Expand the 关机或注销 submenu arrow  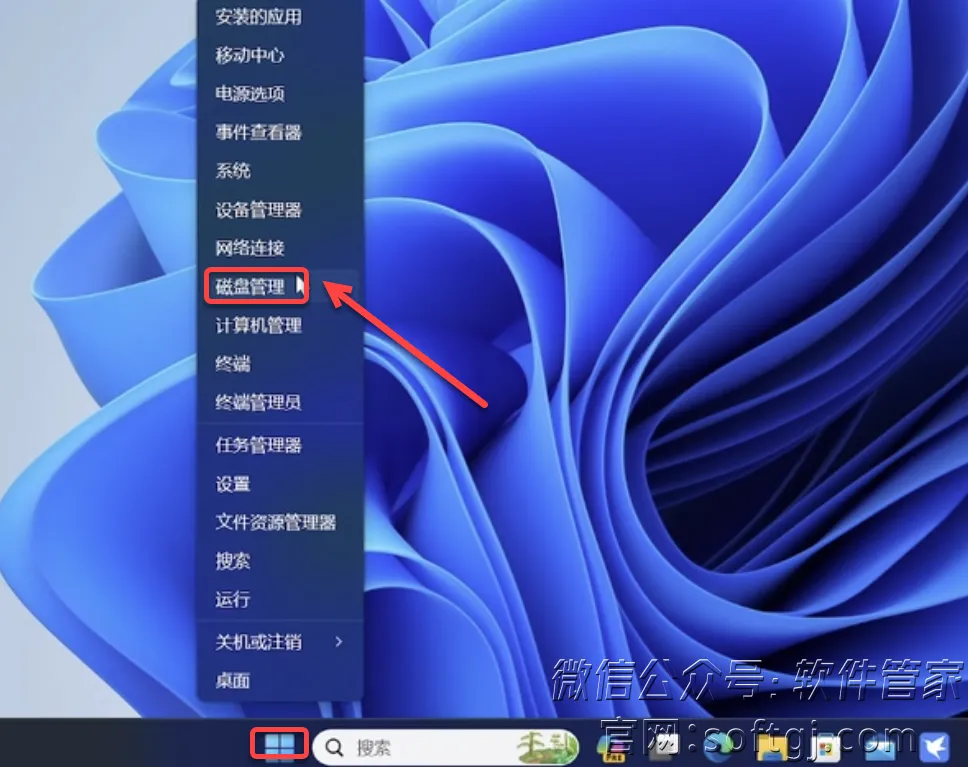tap(338, 642)
